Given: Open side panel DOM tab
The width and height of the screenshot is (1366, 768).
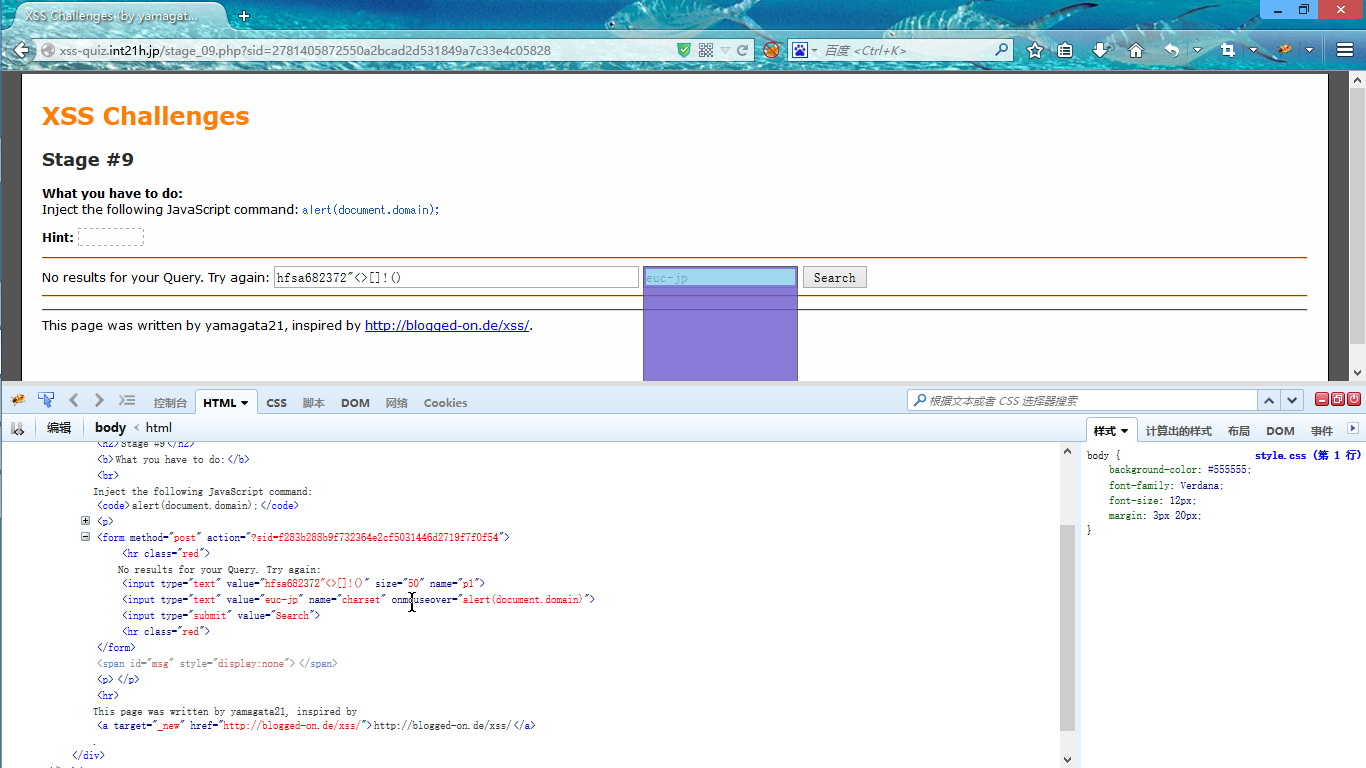Looking at the screenshot, I should (x=1280, y=431).
